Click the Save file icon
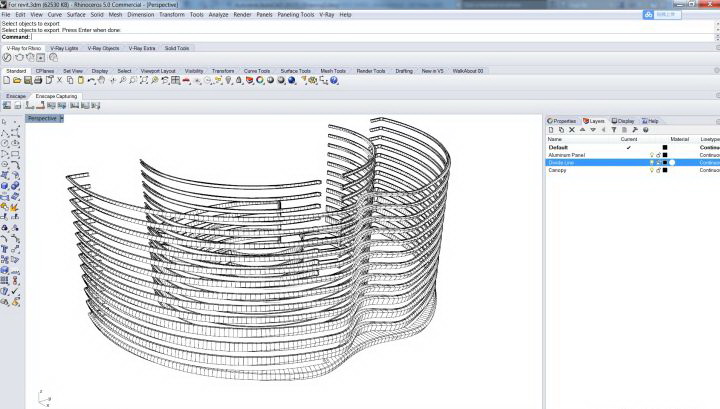Screen dimensions: 720x409 [27, 80]
